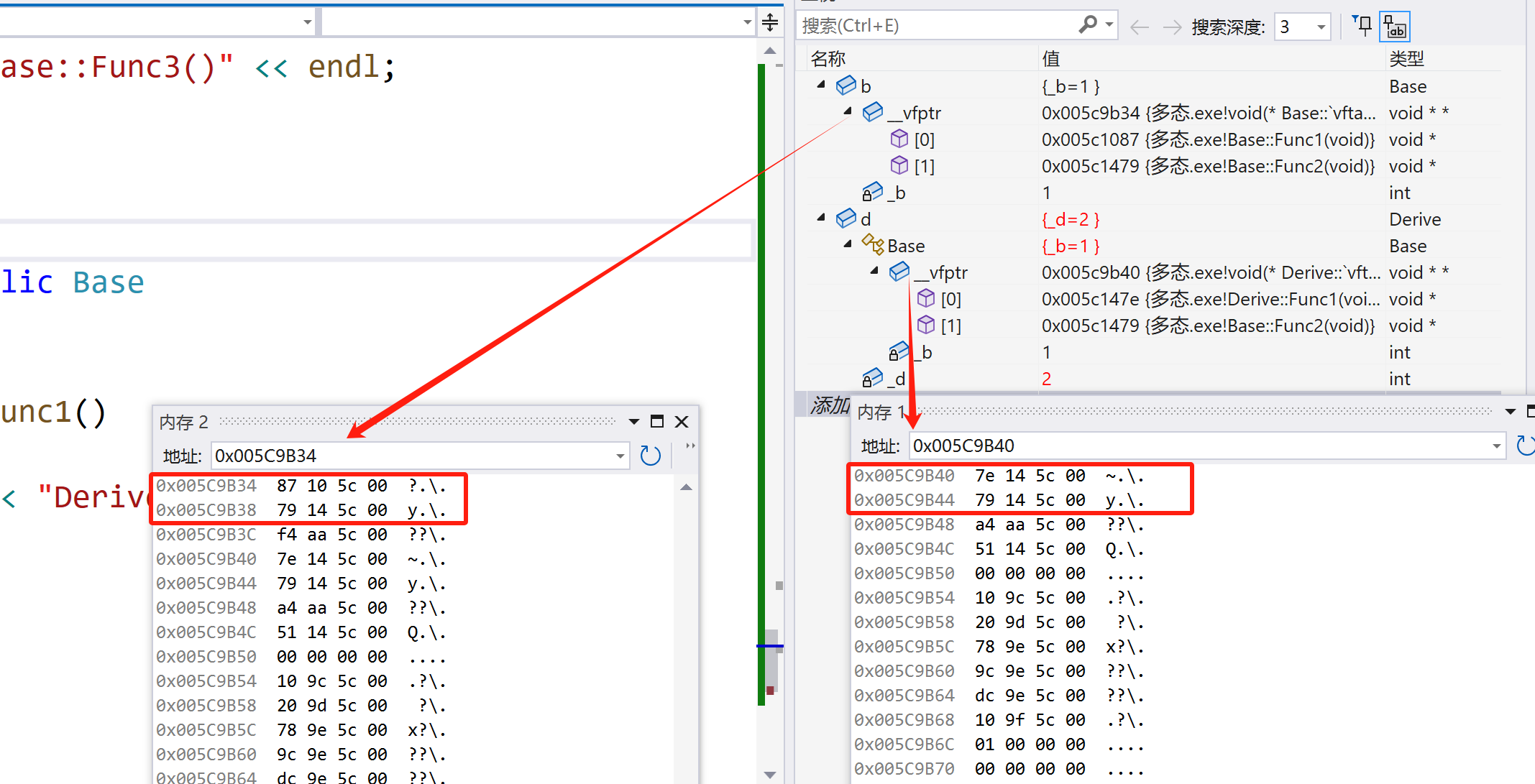Click editor scrollbar up arrow
Image resolution: width=1535 pixels, height=784 pixels.
770,51
